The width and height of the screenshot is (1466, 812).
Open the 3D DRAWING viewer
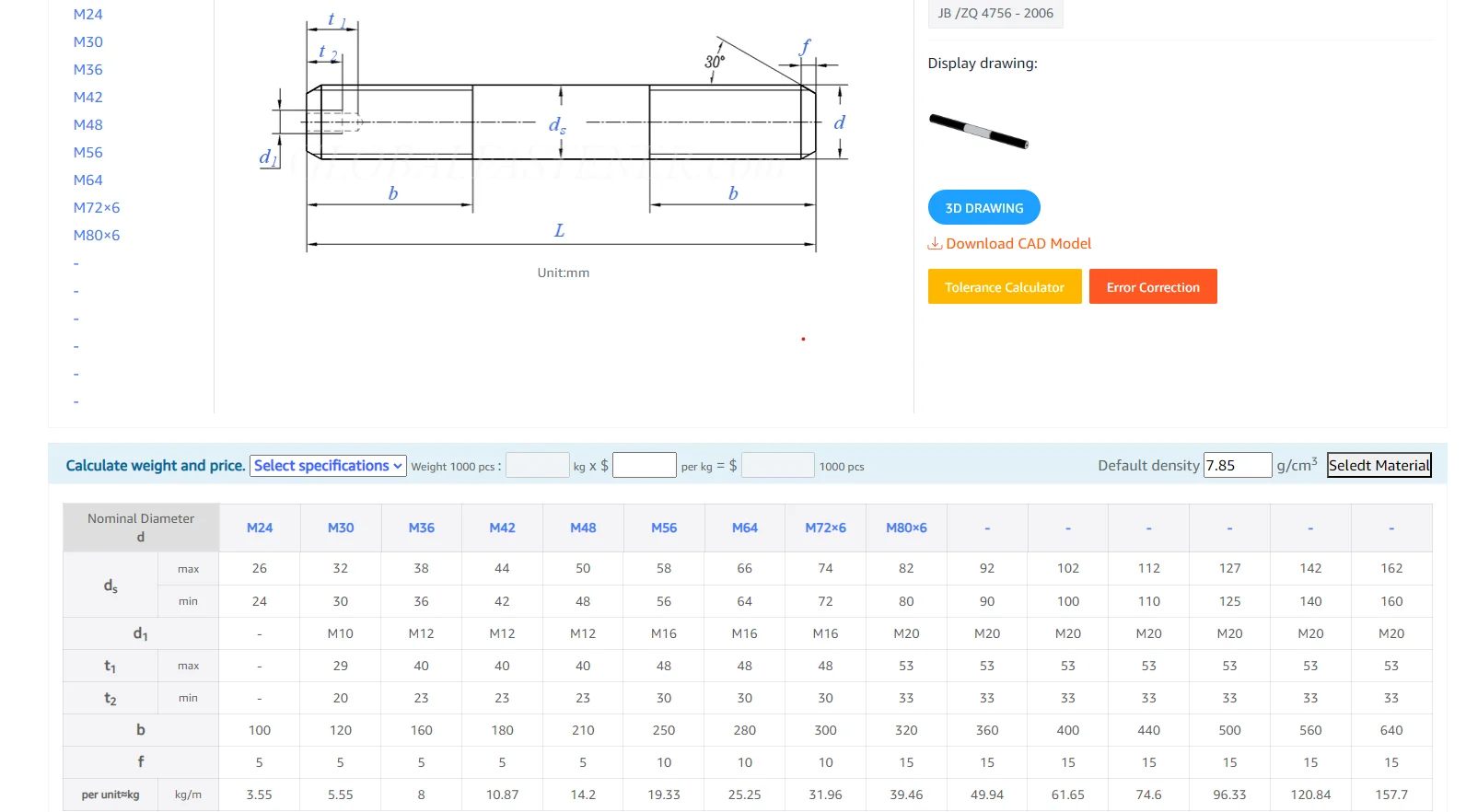[x=983, y=208]
